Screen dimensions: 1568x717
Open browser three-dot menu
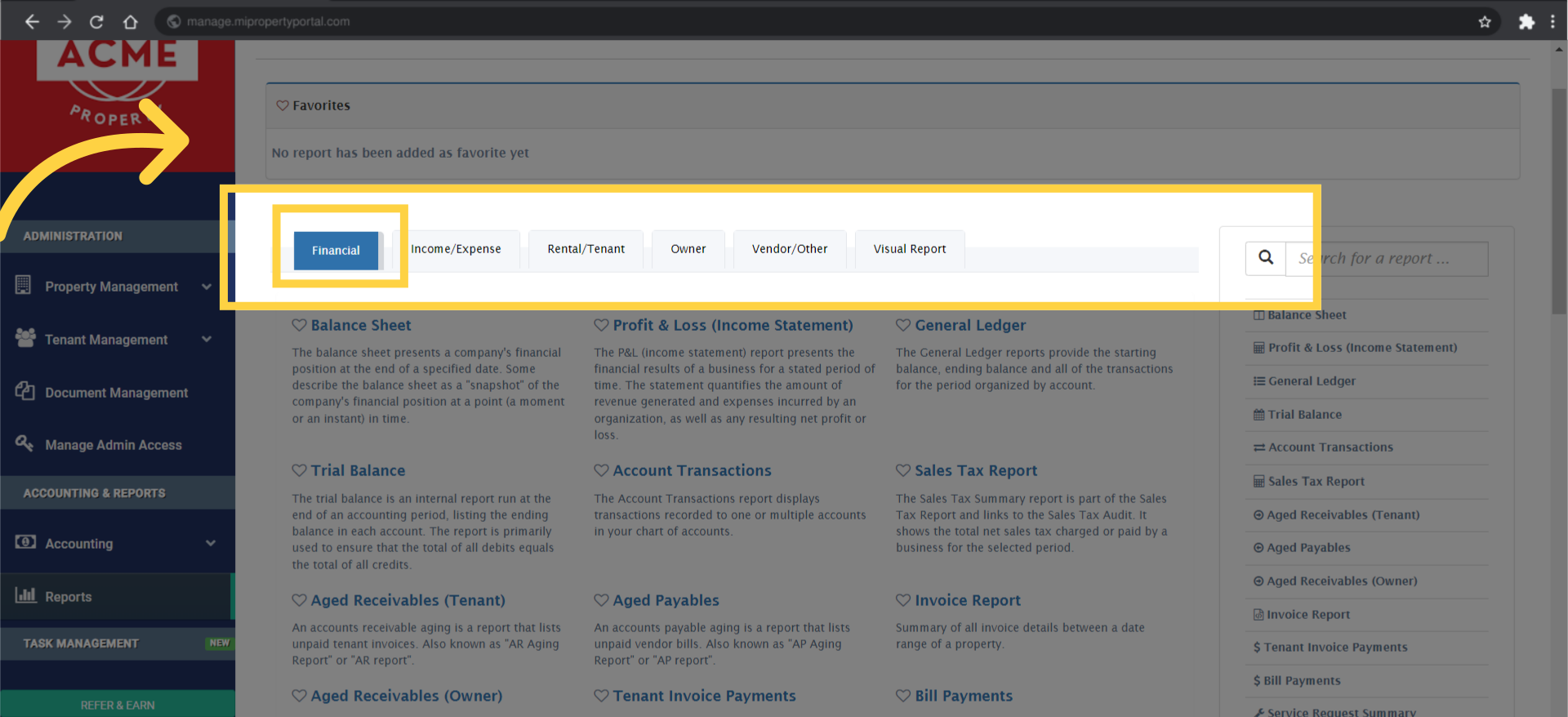click(1553, 22)
